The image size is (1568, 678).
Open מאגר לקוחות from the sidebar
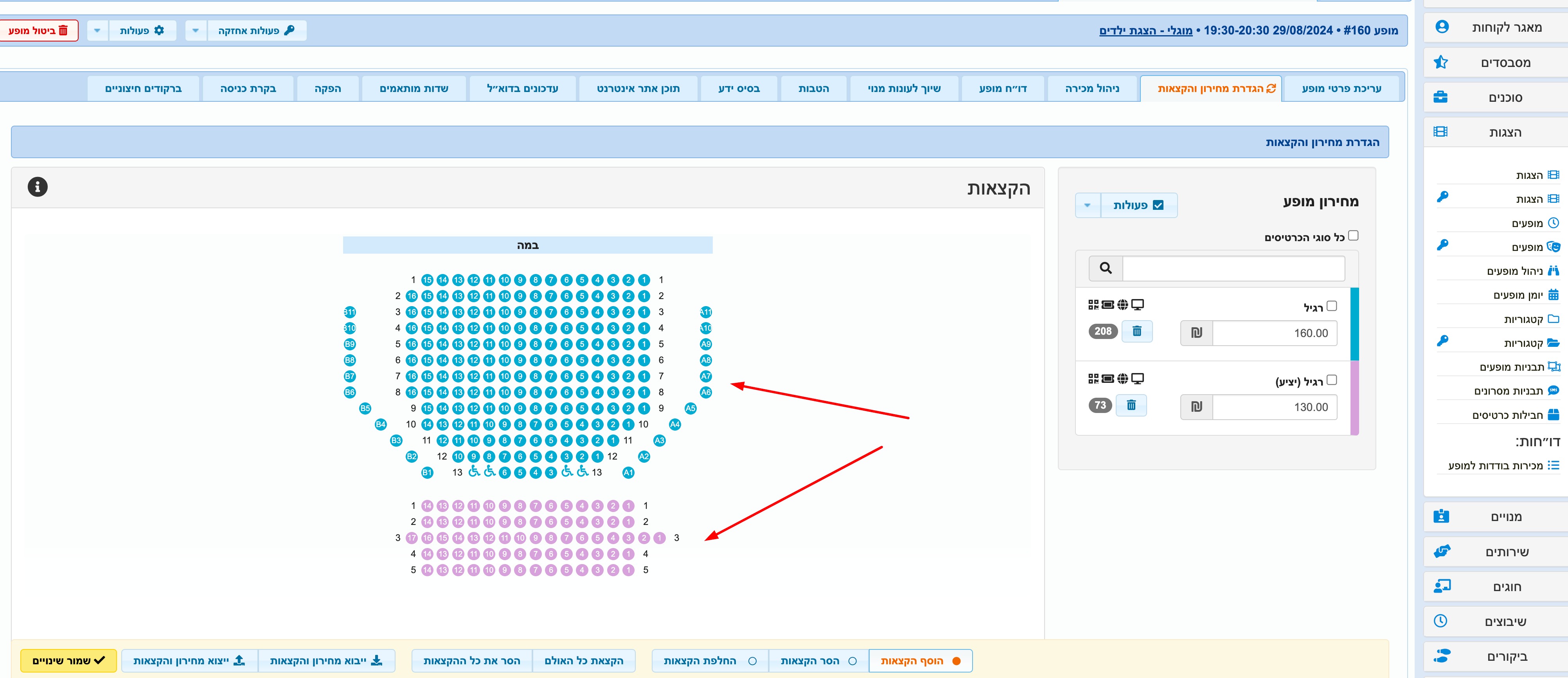(1496, 27)
